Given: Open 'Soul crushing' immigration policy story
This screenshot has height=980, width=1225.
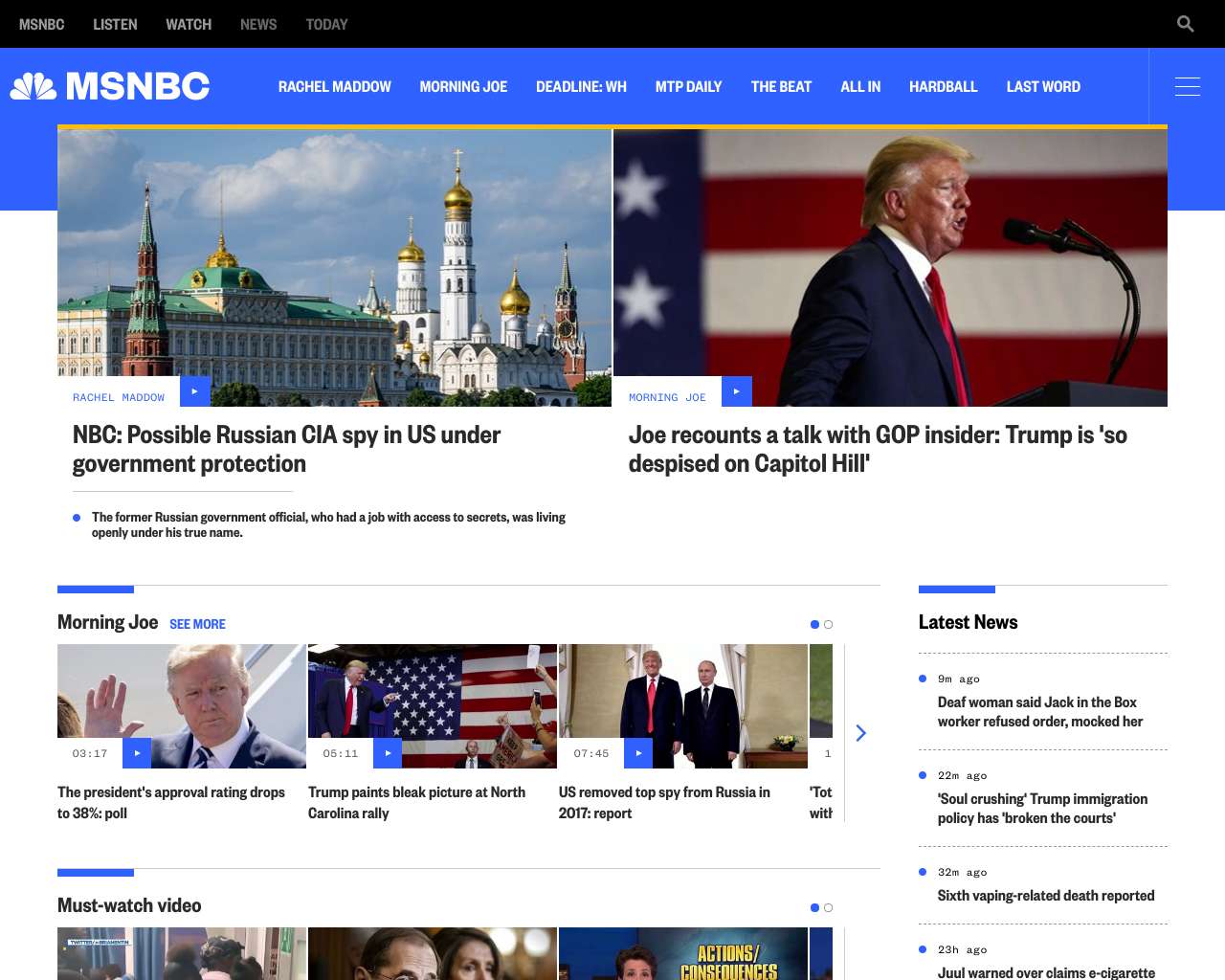Looking at the screenshot, I should point(1042,809).
